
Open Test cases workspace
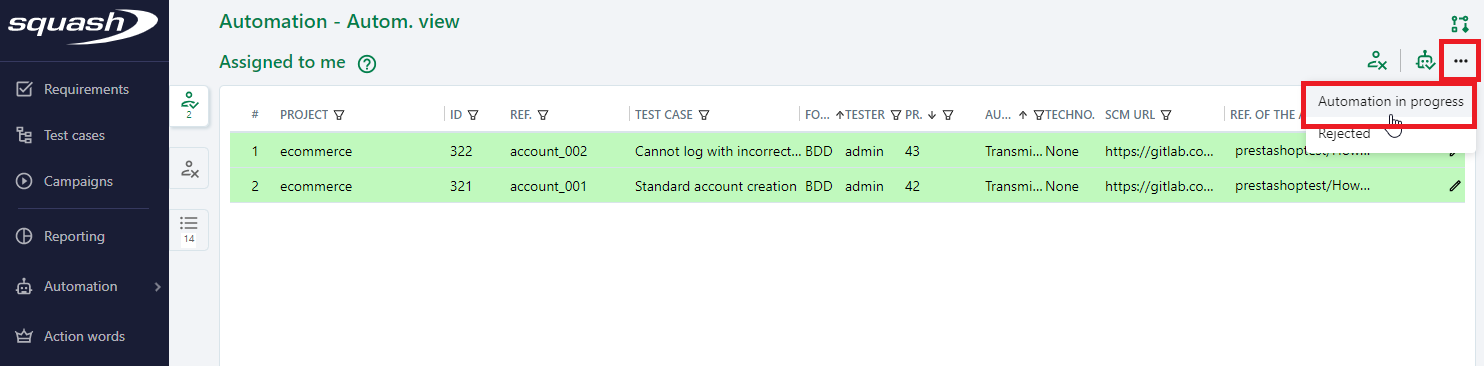click(x=74, y=135)
